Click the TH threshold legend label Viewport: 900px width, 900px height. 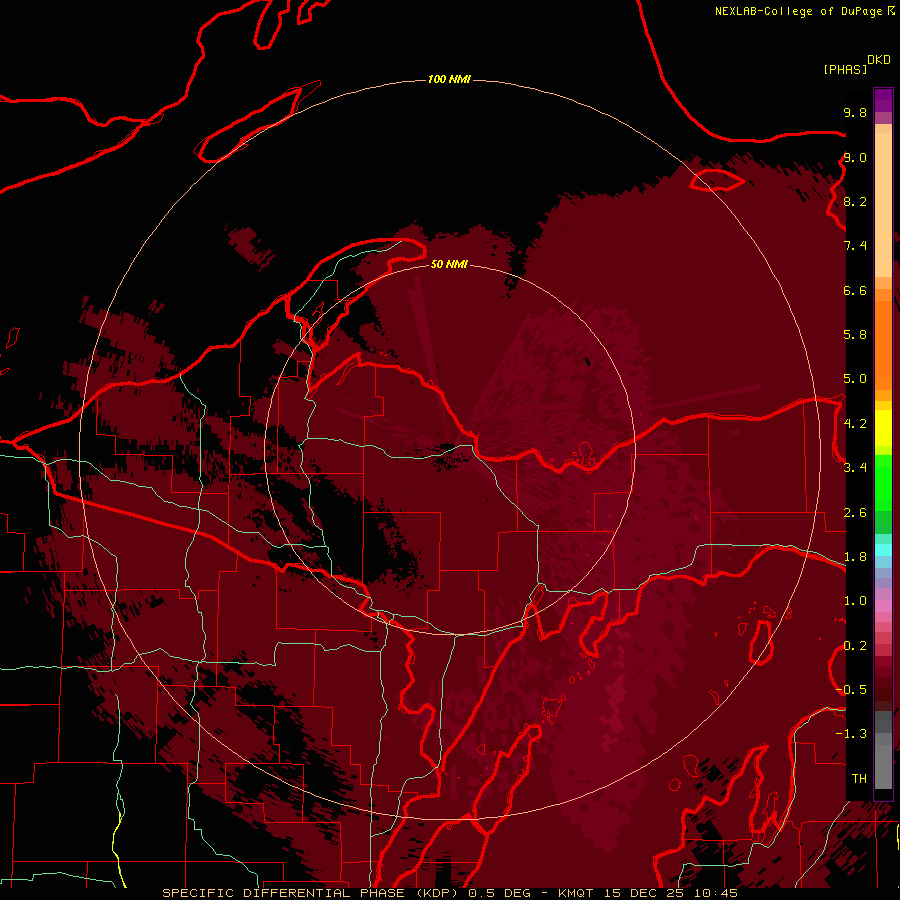(859, 779)
